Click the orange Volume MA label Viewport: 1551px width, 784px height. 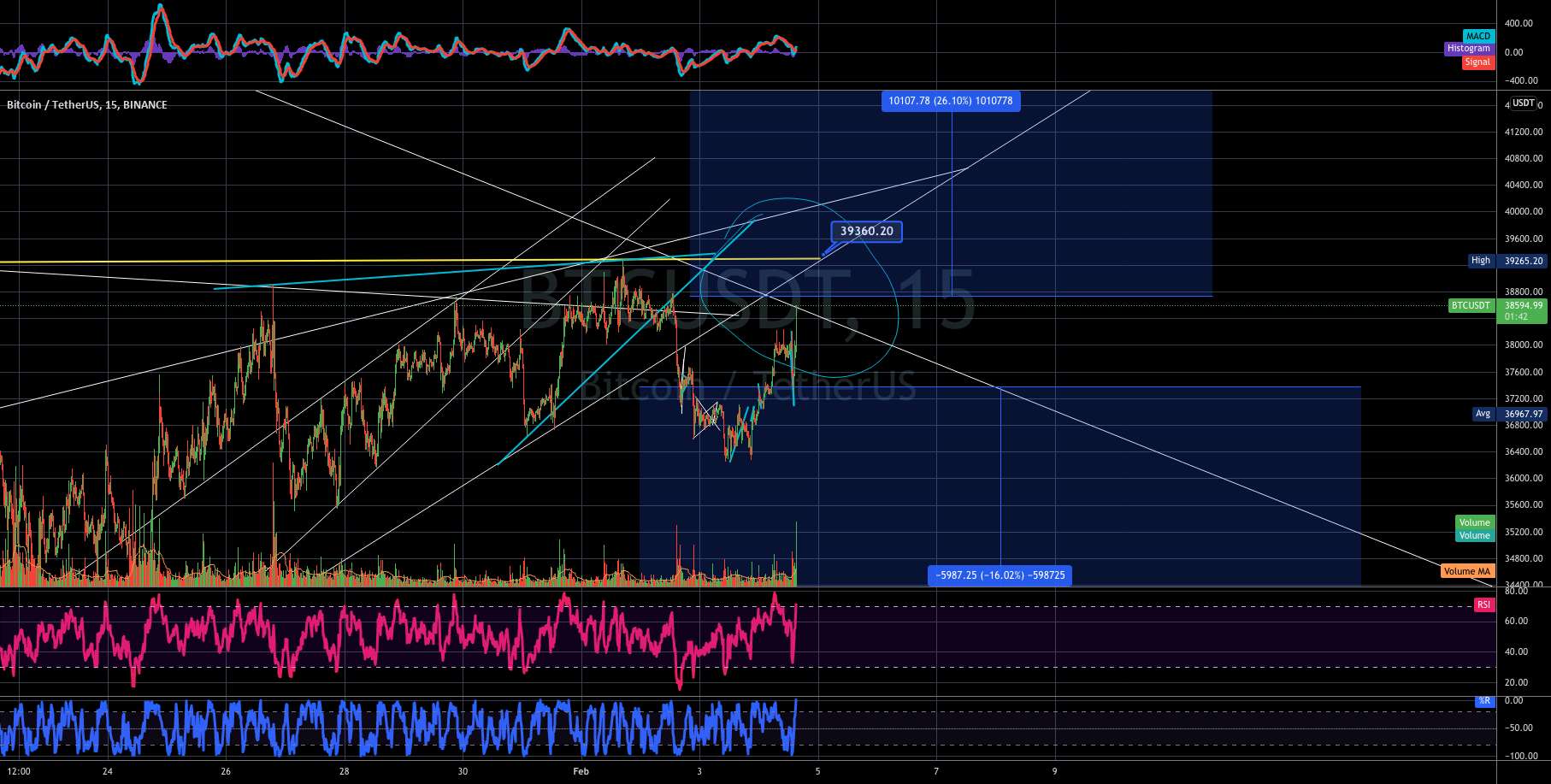[x=1467, y=571]
